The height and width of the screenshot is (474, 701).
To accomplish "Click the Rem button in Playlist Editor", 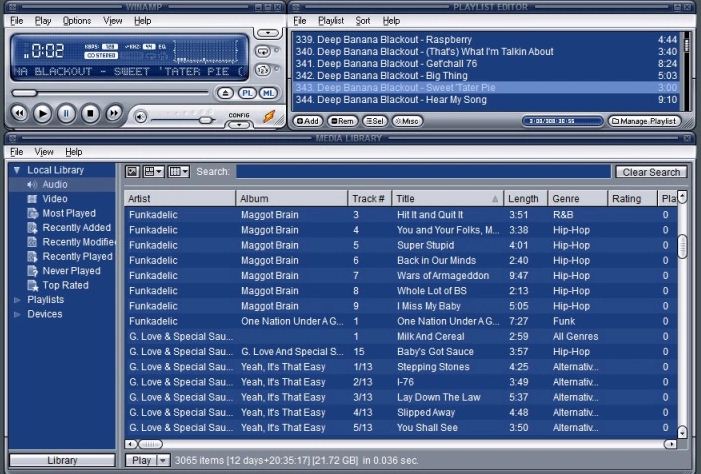I will coord(342,121).
